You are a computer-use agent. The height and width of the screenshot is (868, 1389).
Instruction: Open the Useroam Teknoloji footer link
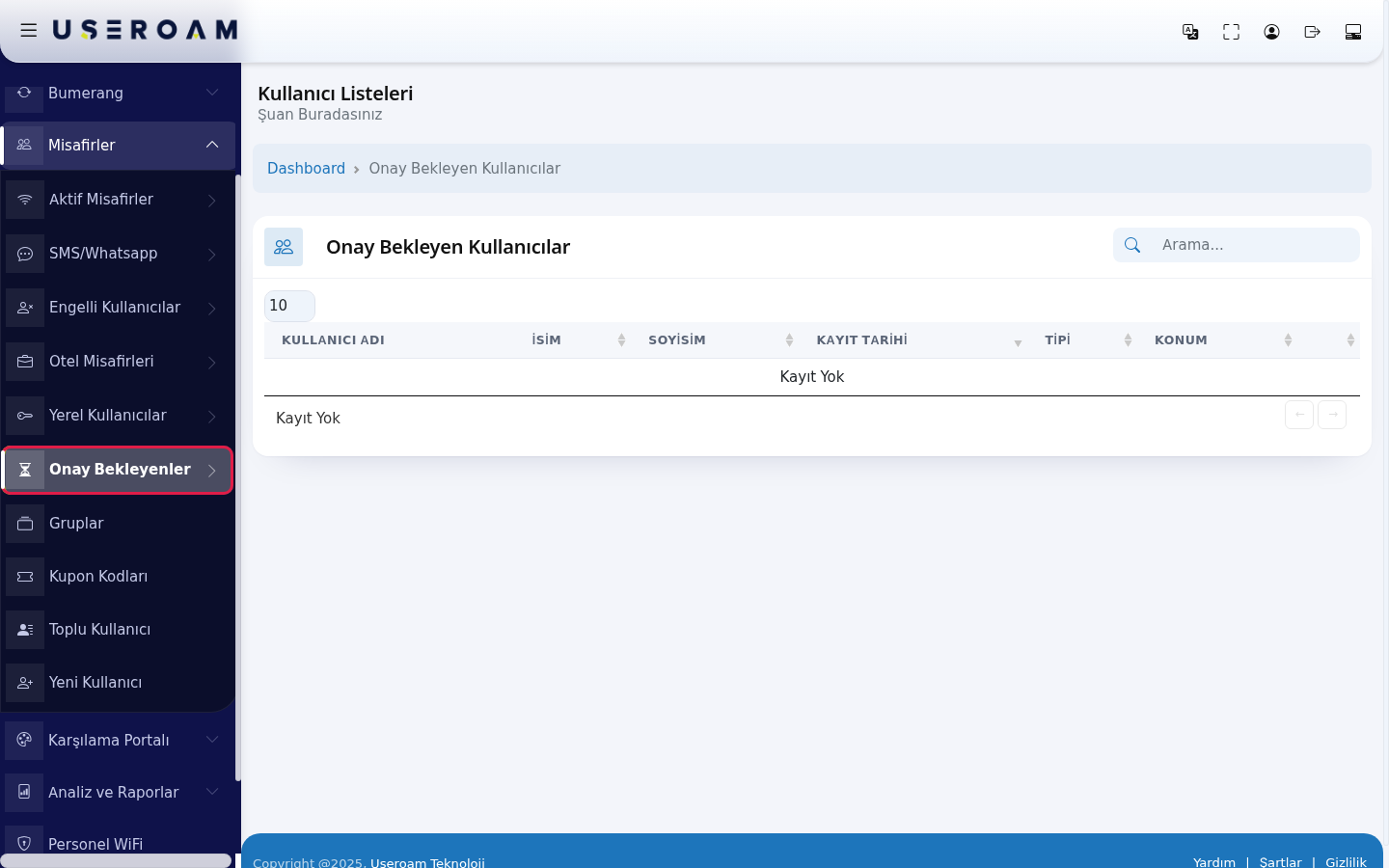[427, 862]
